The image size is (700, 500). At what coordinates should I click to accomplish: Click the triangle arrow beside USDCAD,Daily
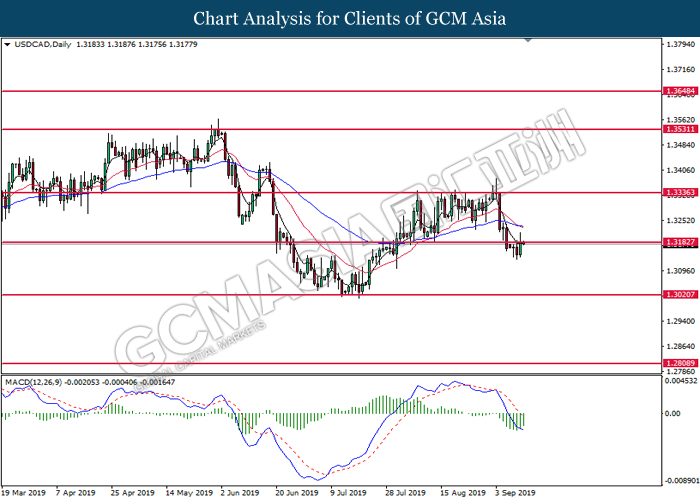7,45
